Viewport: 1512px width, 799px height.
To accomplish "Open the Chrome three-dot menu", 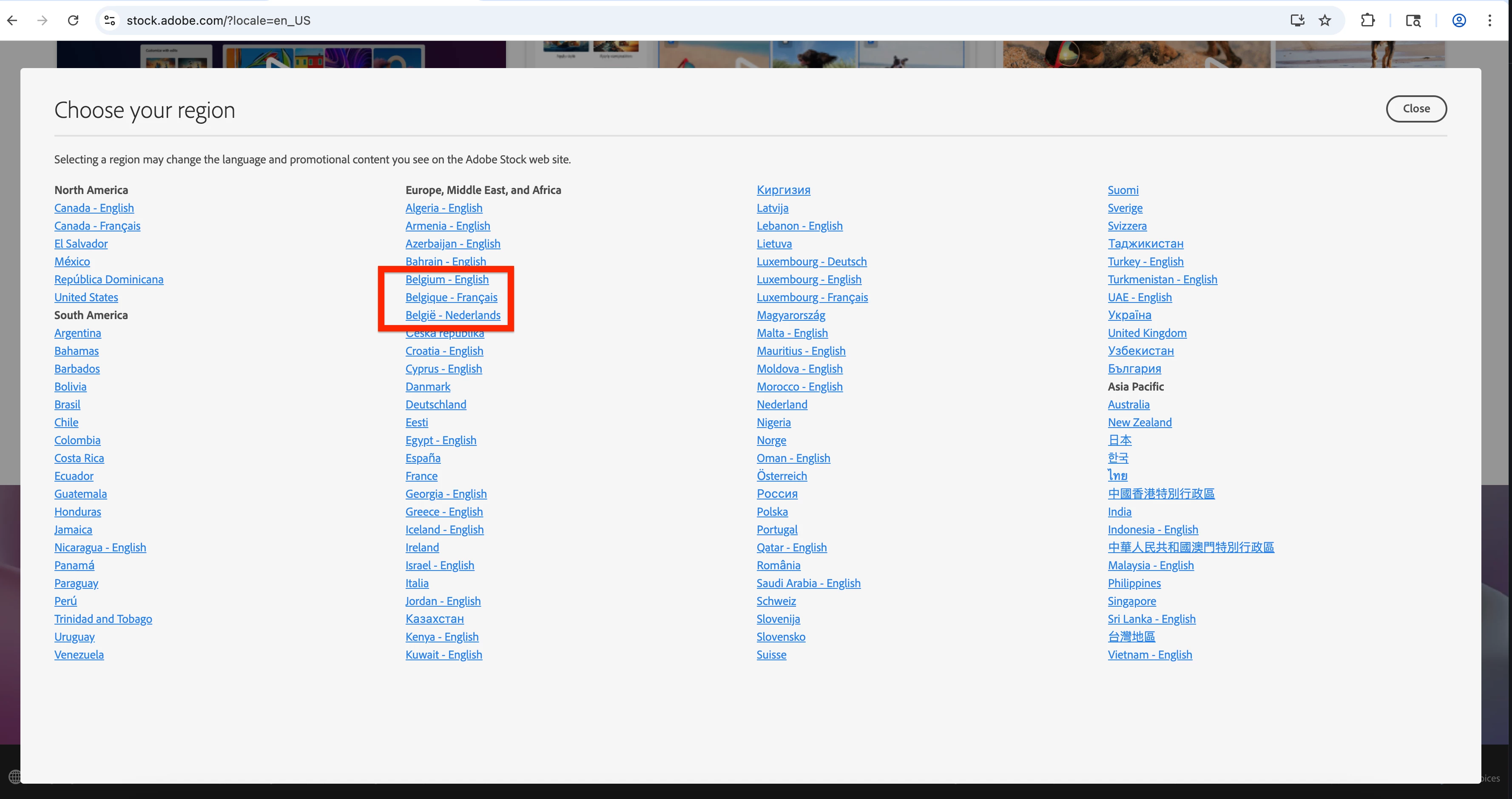I will pos(1490,20).
